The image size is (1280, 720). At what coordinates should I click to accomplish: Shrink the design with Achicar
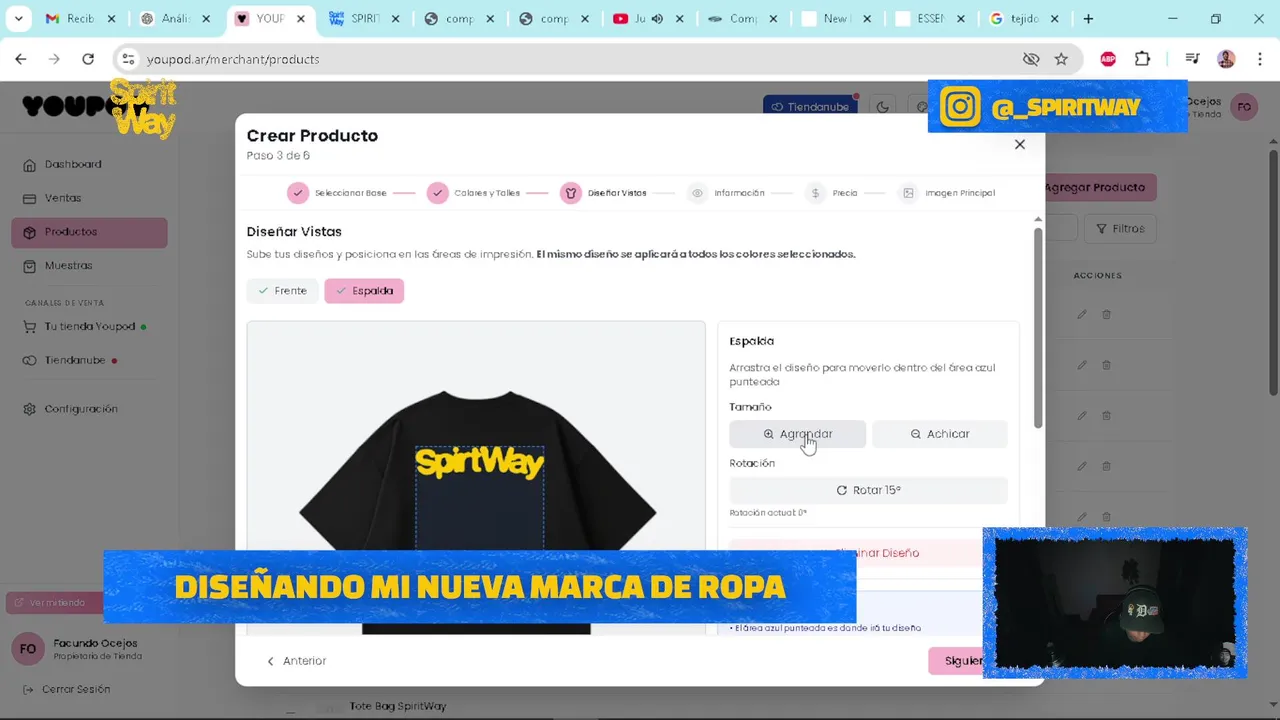point(939,434)
